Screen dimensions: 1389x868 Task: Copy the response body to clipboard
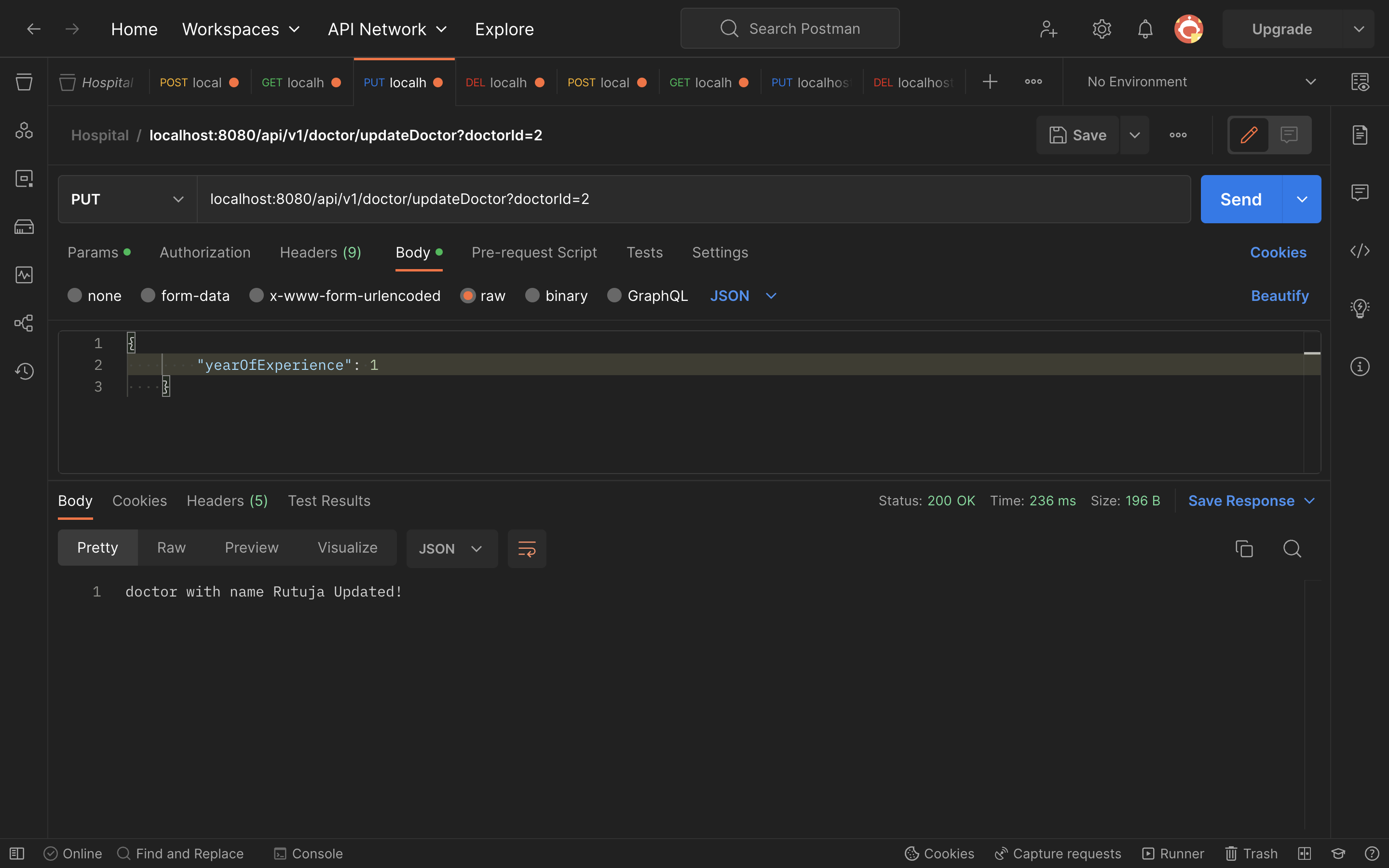pyautogui.click(x=1244, y=549)
